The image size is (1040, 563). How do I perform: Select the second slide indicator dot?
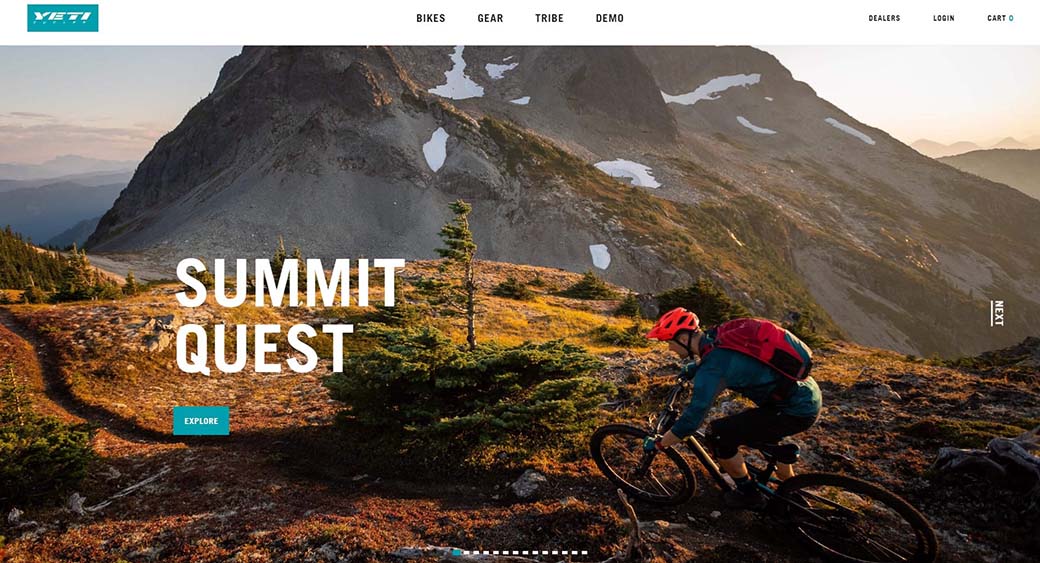(x=466, y=552)
